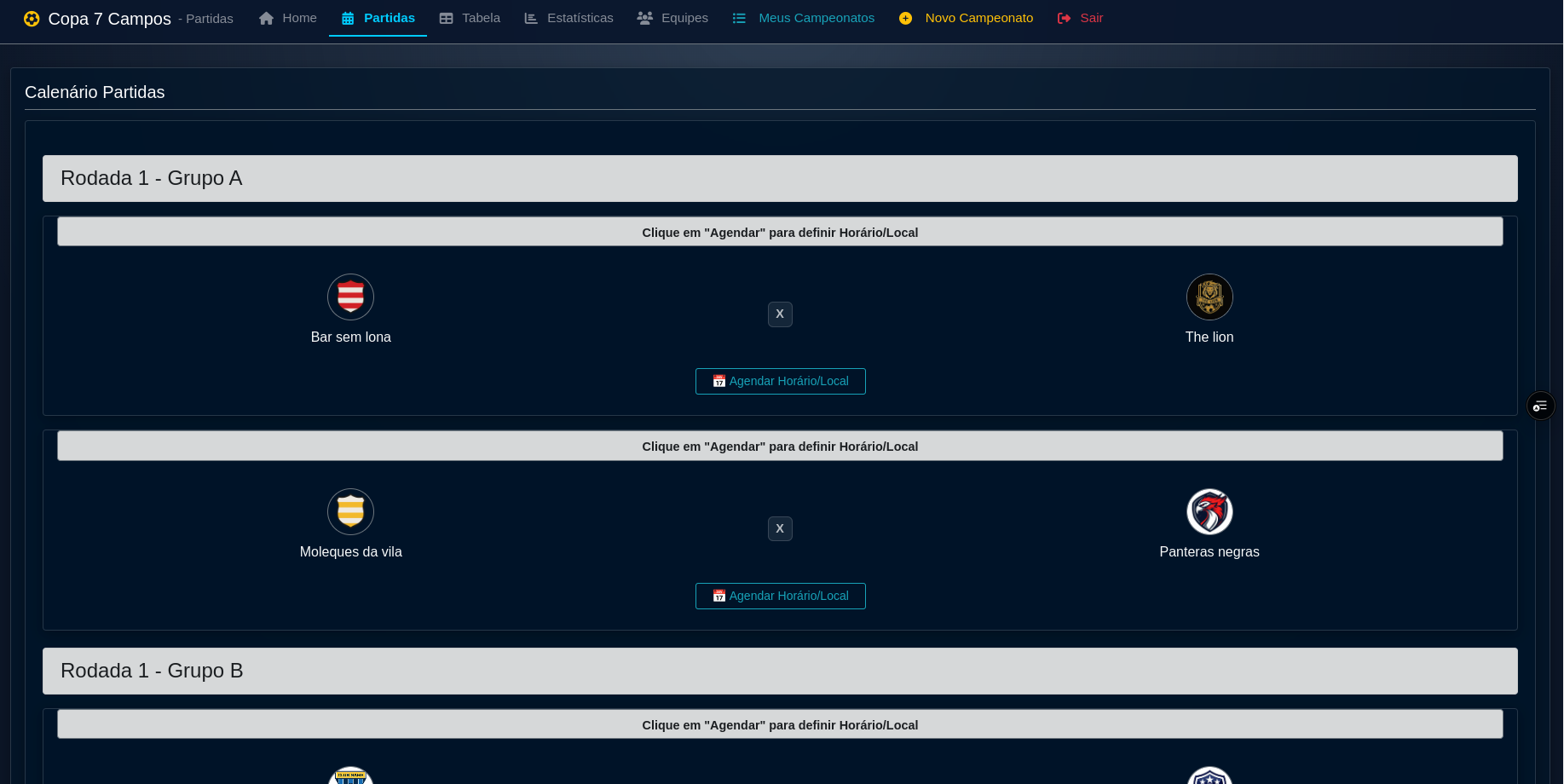Viewport: 1564px width, 784px height.
Task: Click the Calenário Partidas heading
Action: (x=95, y=92)
